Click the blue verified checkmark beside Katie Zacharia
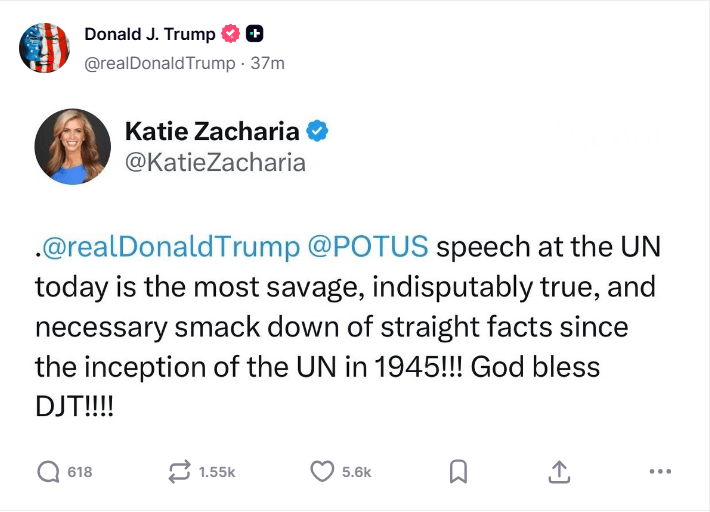The width and height of the screenshot is (710, 512). click(x=317, y=131)
